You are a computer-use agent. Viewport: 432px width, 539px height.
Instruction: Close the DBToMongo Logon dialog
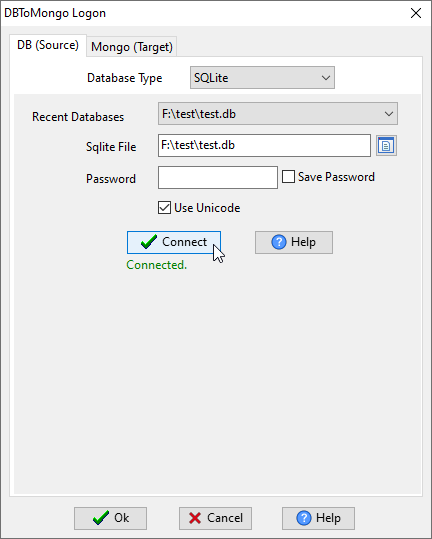click(416, 13)
